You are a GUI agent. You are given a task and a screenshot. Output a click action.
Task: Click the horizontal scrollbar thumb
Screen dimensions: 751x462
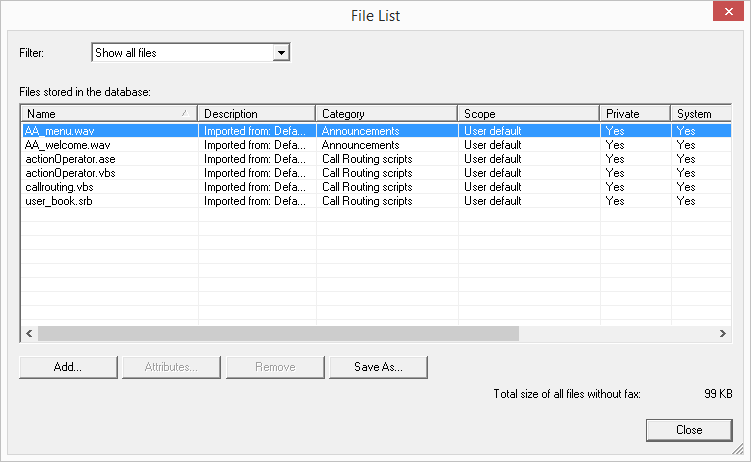tap(278, 333)
